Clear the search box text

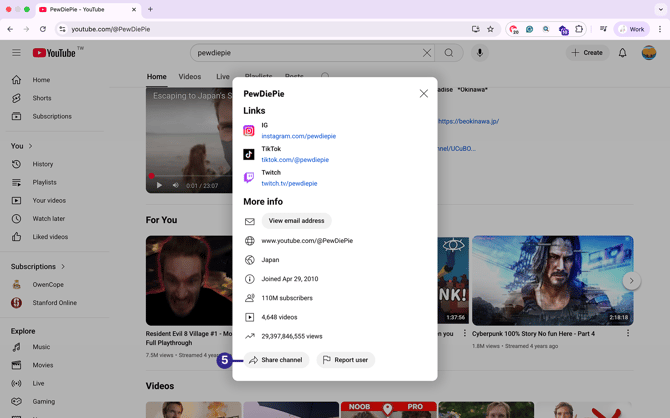[x=427, y=53]
